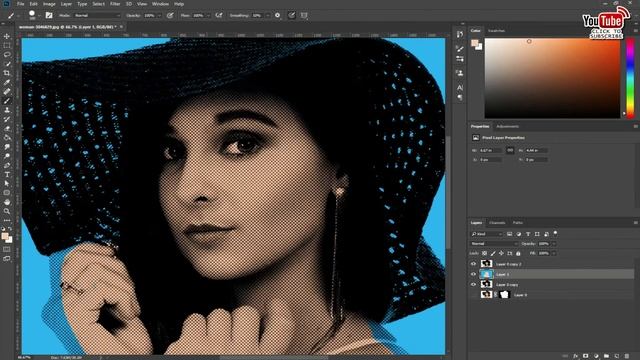Select the Pen tool
This screenshot has height=360, width=640.
[7, 165]
